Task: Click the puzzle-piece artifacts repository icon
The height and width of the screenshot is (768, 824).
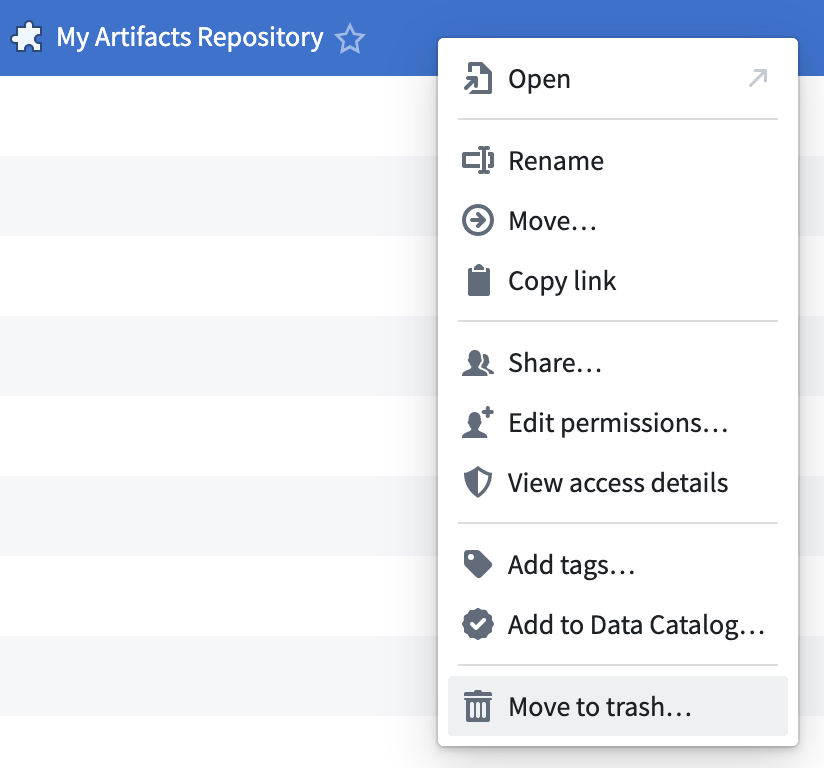Action: tap(27, 37)
